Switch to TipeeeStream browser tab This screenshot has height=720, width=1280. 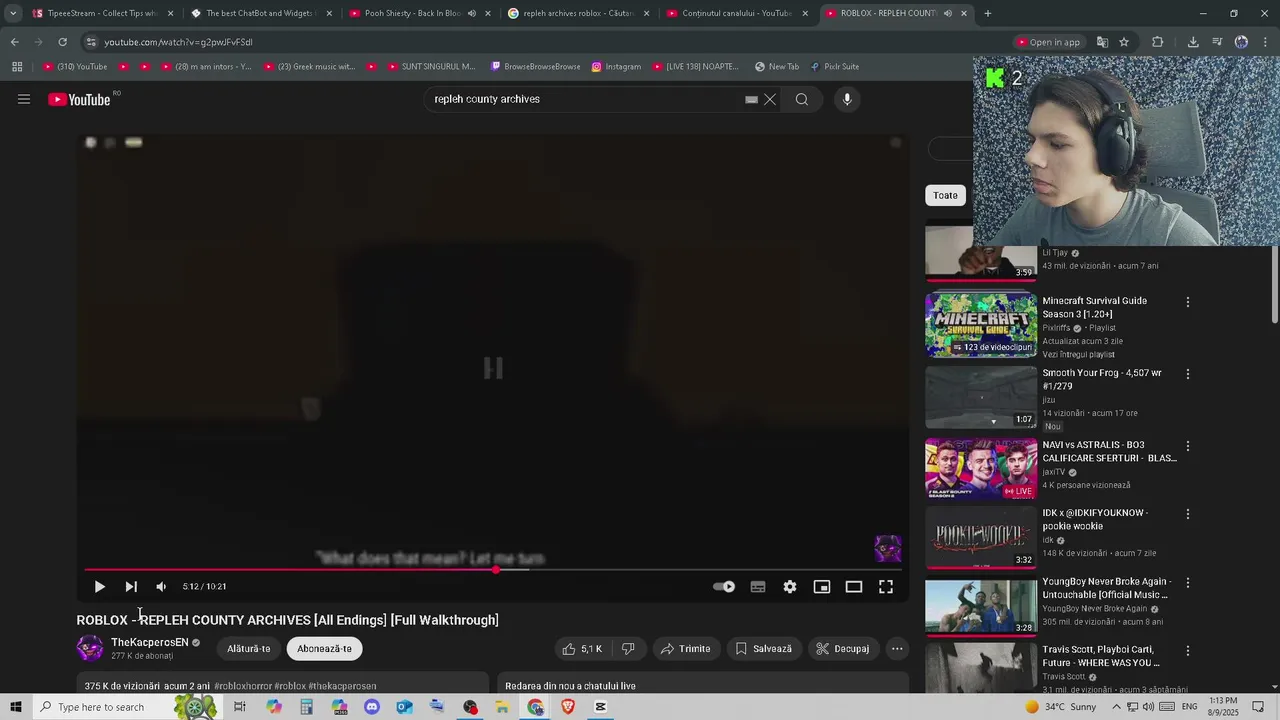[x=101, y=13]
